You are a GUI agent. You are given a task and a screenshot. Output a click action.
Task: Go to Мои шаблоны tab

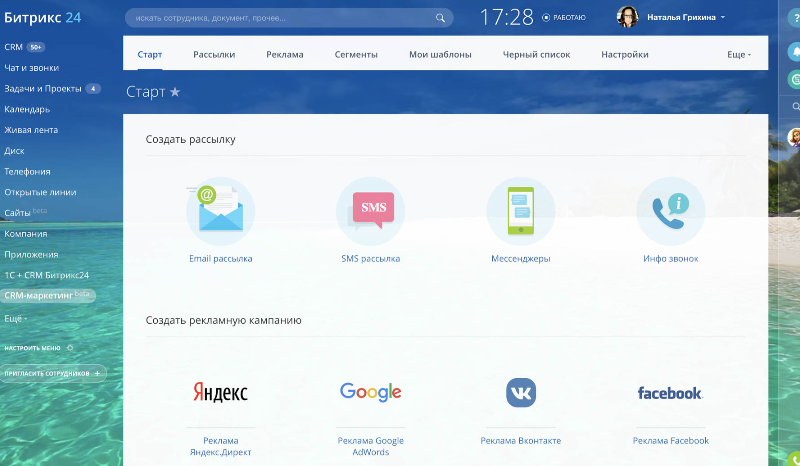[x=440, y=55]
